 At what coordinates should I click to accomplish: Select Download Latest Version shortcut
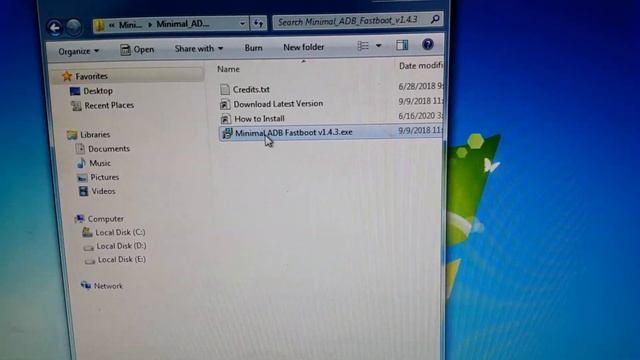[x=278, y=104]
